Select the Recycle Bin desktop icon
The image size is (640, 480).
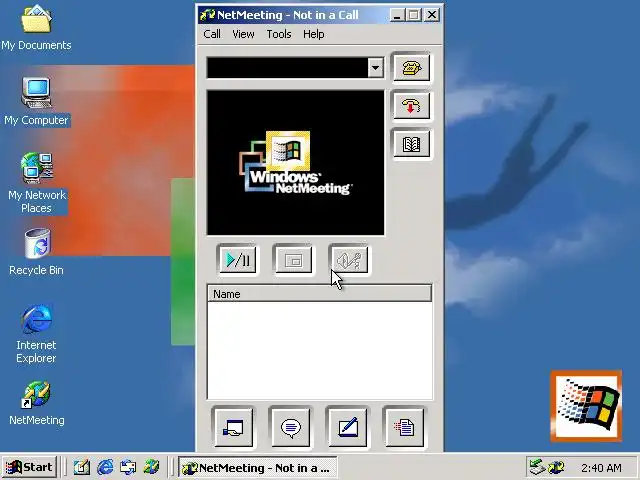pos(36,252)
